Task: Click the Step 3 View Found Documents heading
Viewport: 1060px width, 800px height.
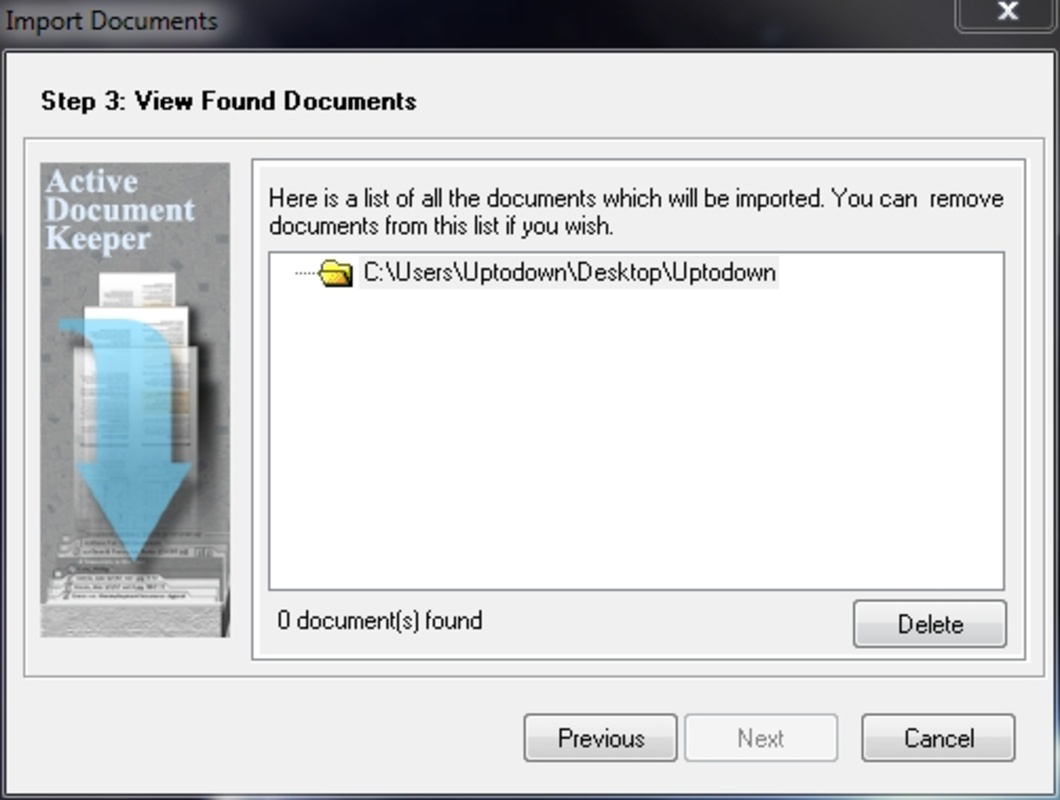Action: click(x=228, y=101)
